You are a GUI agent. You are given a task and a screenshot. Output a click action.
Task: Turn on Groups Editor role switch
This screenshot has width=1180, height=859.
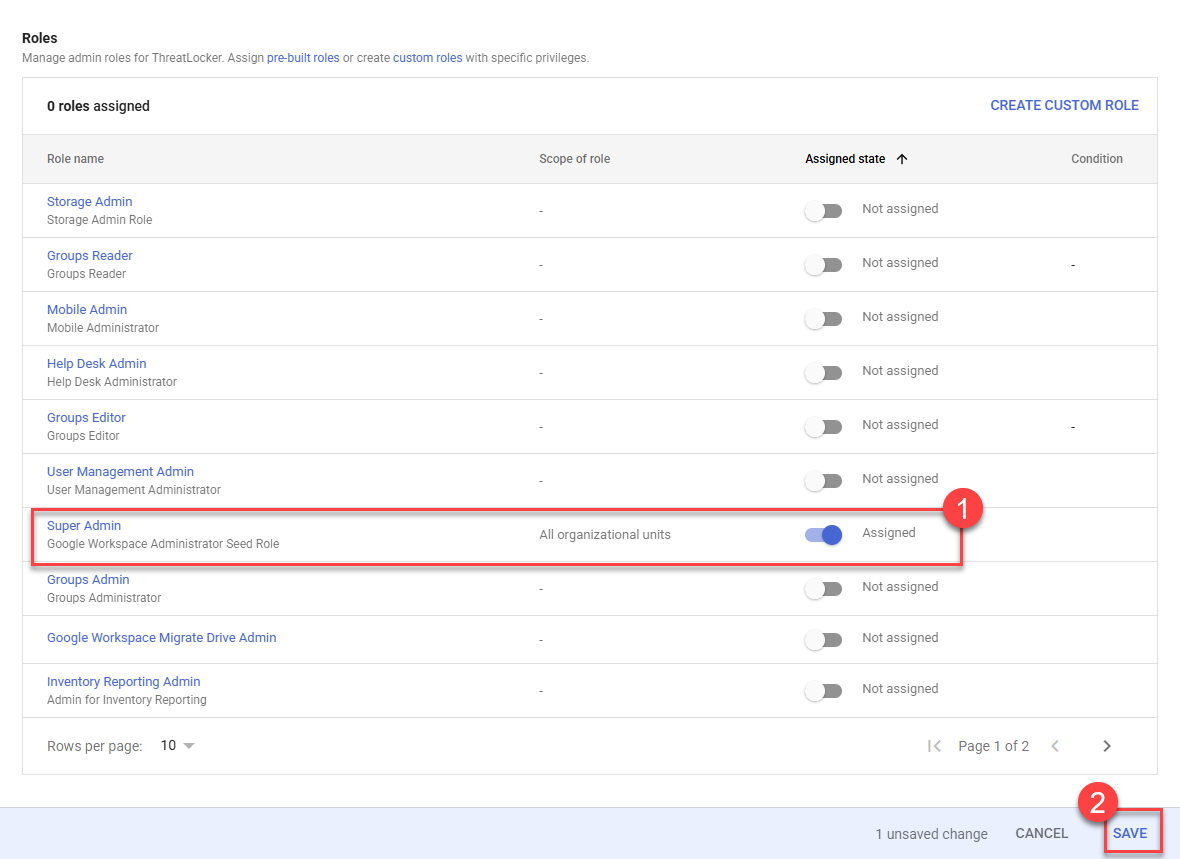(x=823, y=427)
